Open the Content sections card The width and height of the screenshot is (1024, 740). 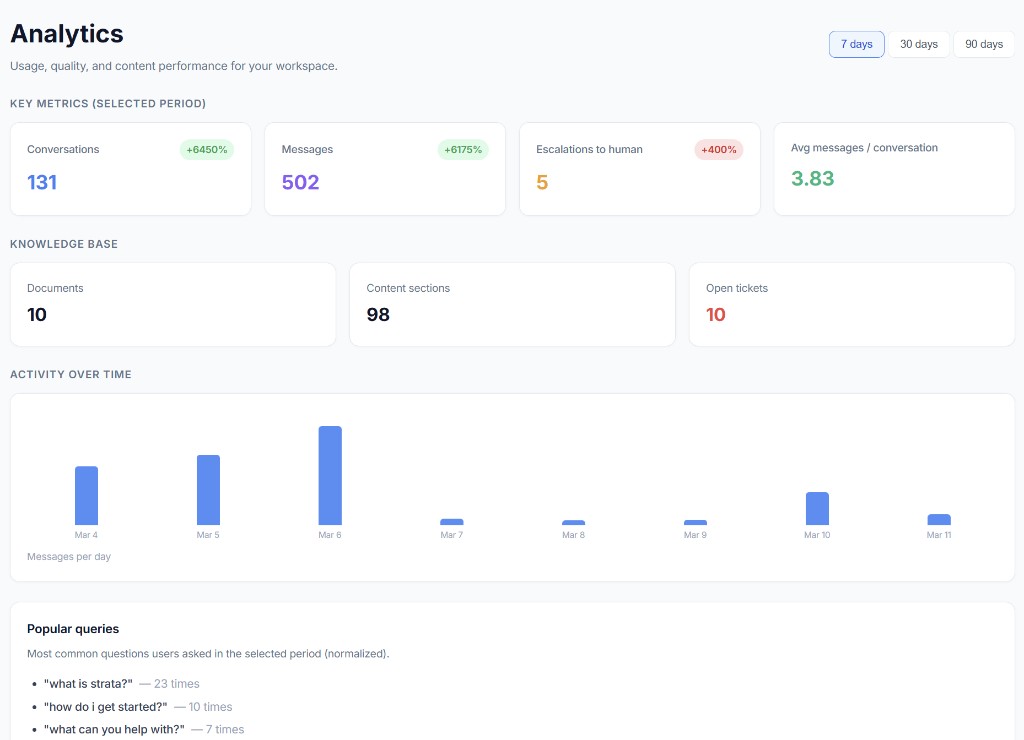pyautogui.click(x=511, y=304)
